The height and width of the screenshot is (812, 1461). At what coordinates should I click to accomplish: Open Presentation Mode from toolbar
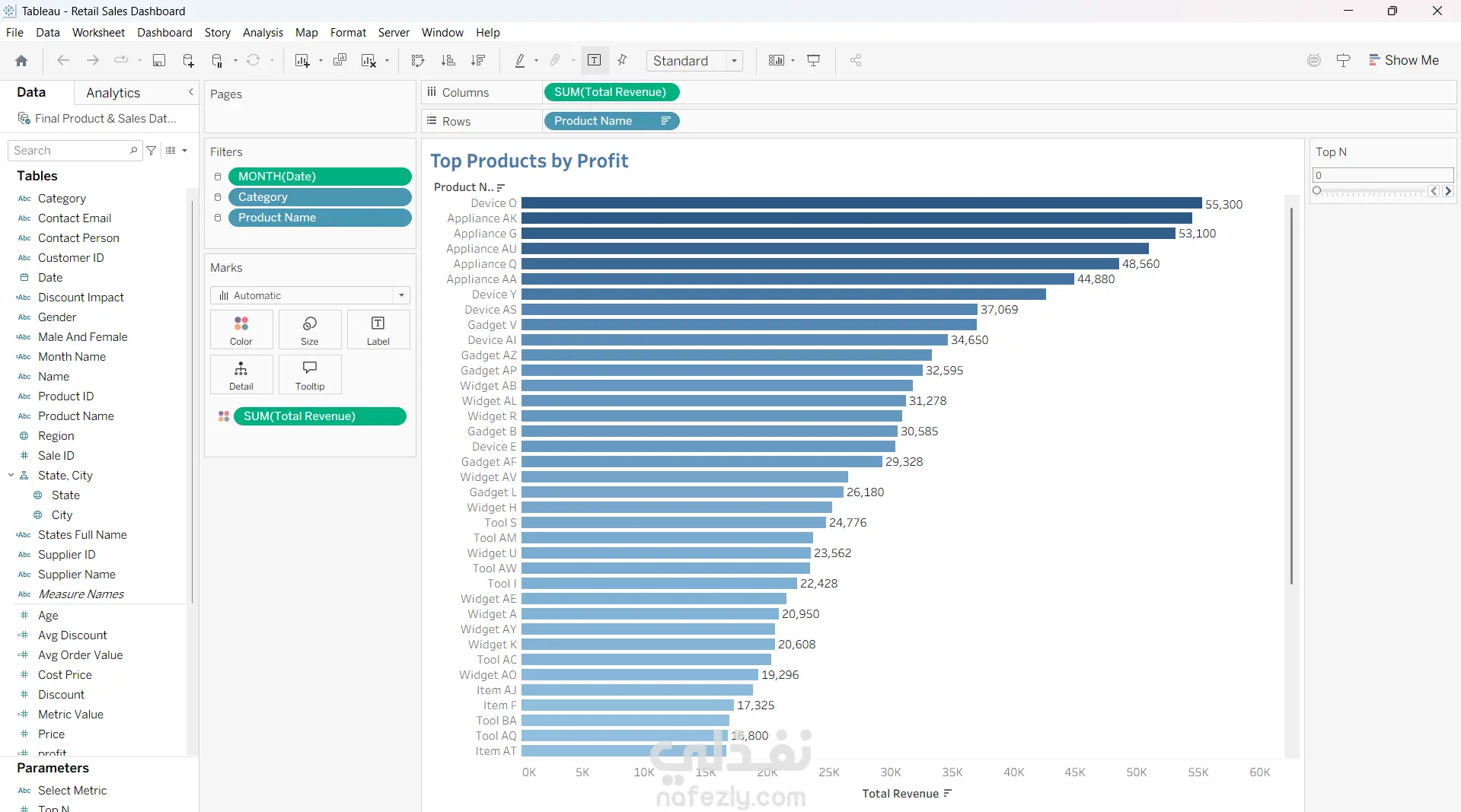pos(814,61)
